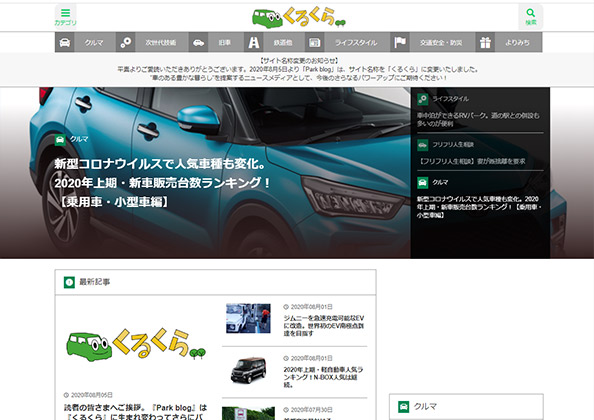Click the gears icon beside 次世代技術
Screen dimensions: 594x420
pyautogui.click(x=125, y=42)
